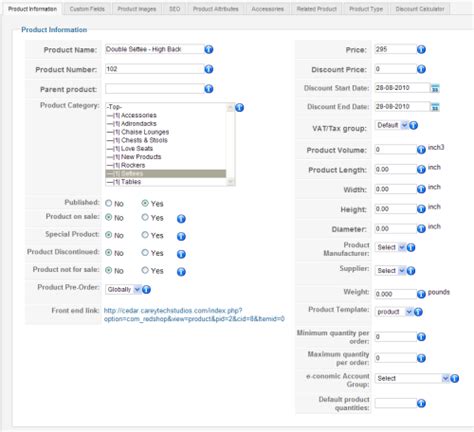Open the e-conomic Account Group dropdown

pos(412,378)
